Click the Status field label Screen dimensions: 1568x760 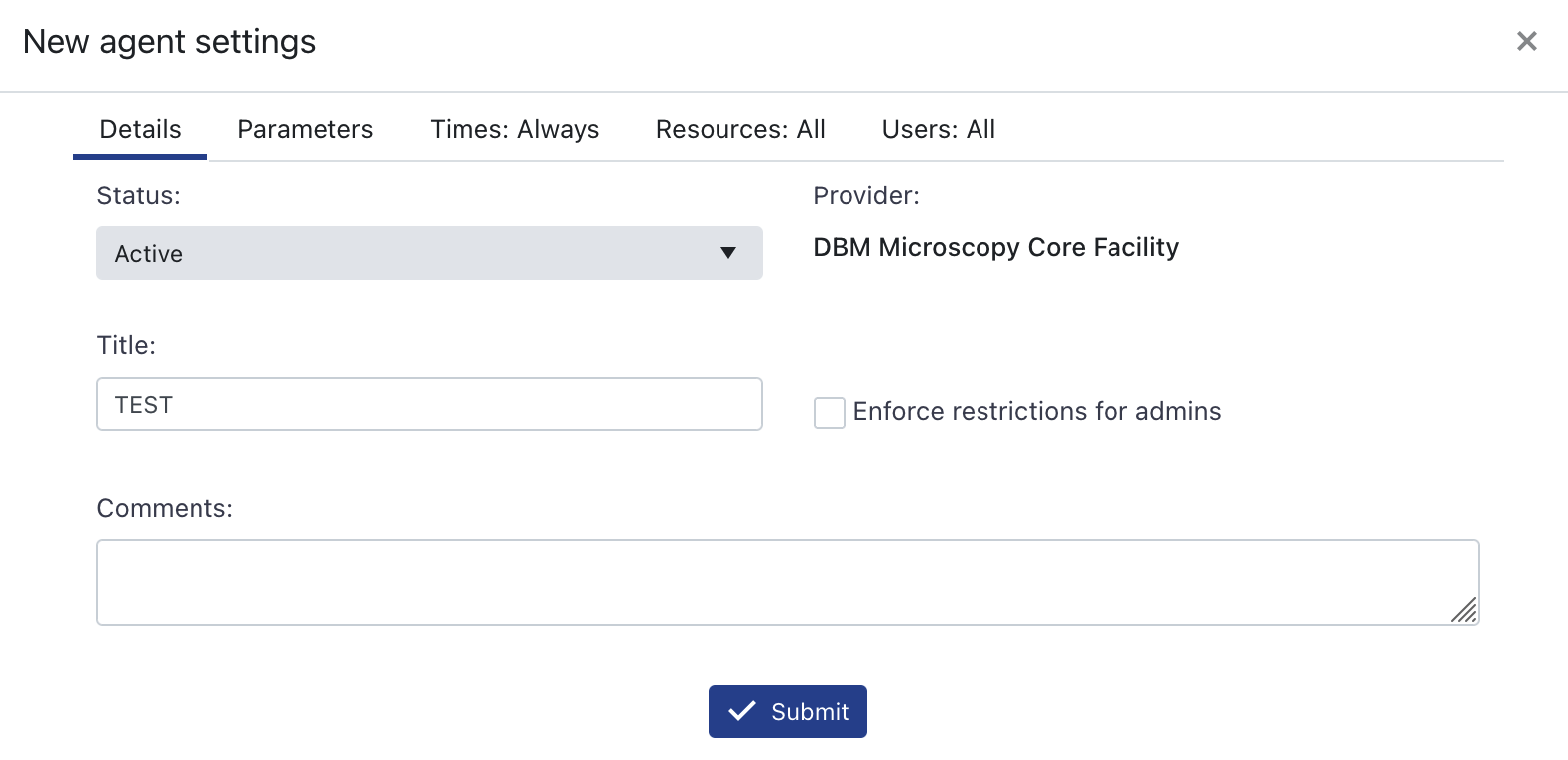[x=138, y=196]
